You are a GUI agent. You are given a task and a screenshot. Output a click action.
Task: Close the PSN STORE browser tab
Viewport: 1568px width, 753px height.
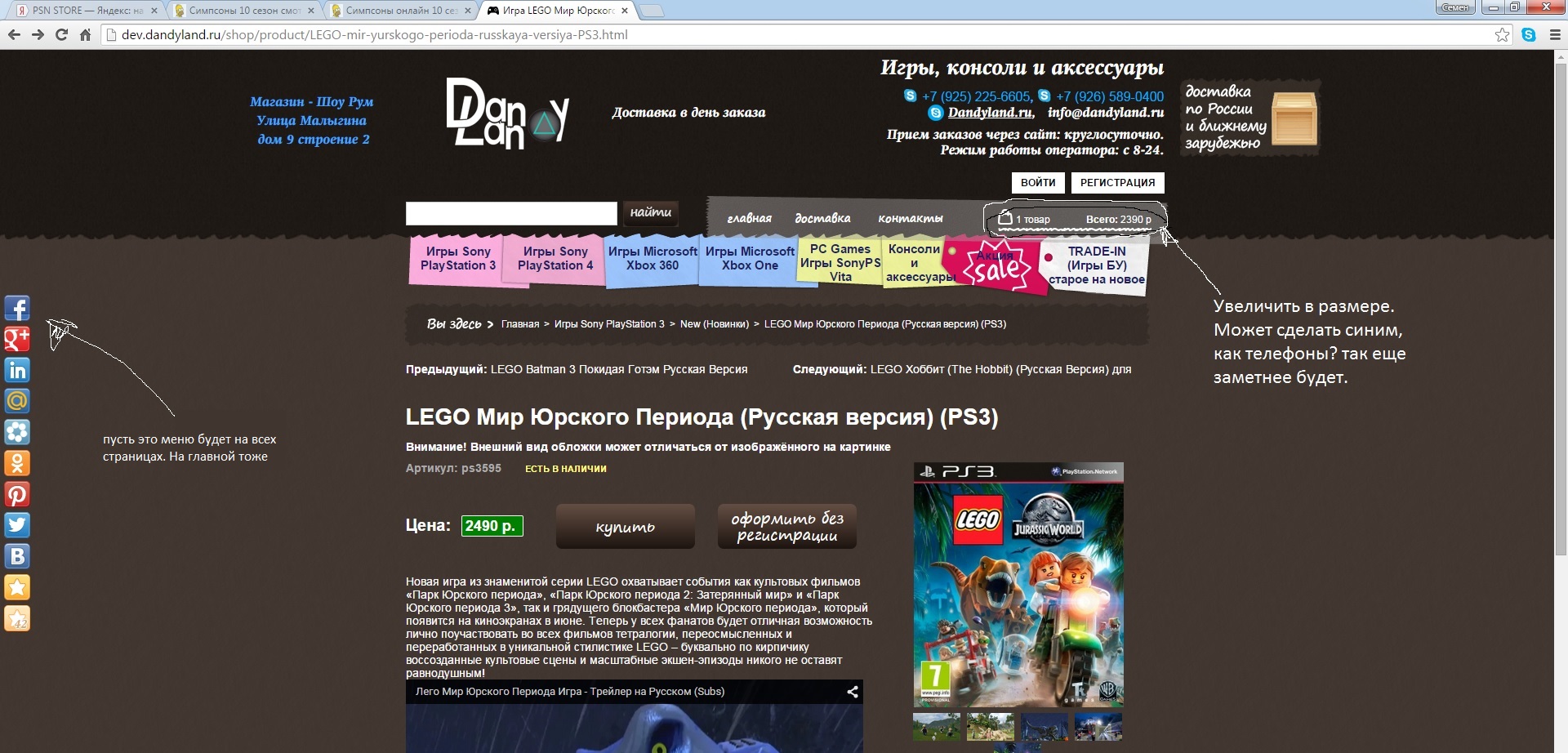(x=154, y=11)
